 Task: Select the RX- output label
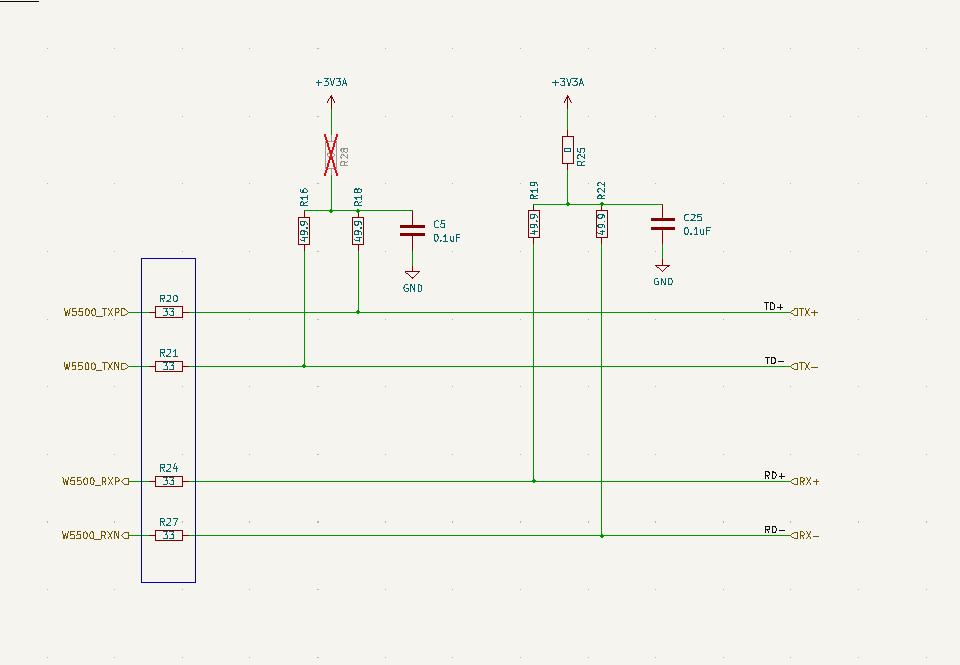(805, 535)
